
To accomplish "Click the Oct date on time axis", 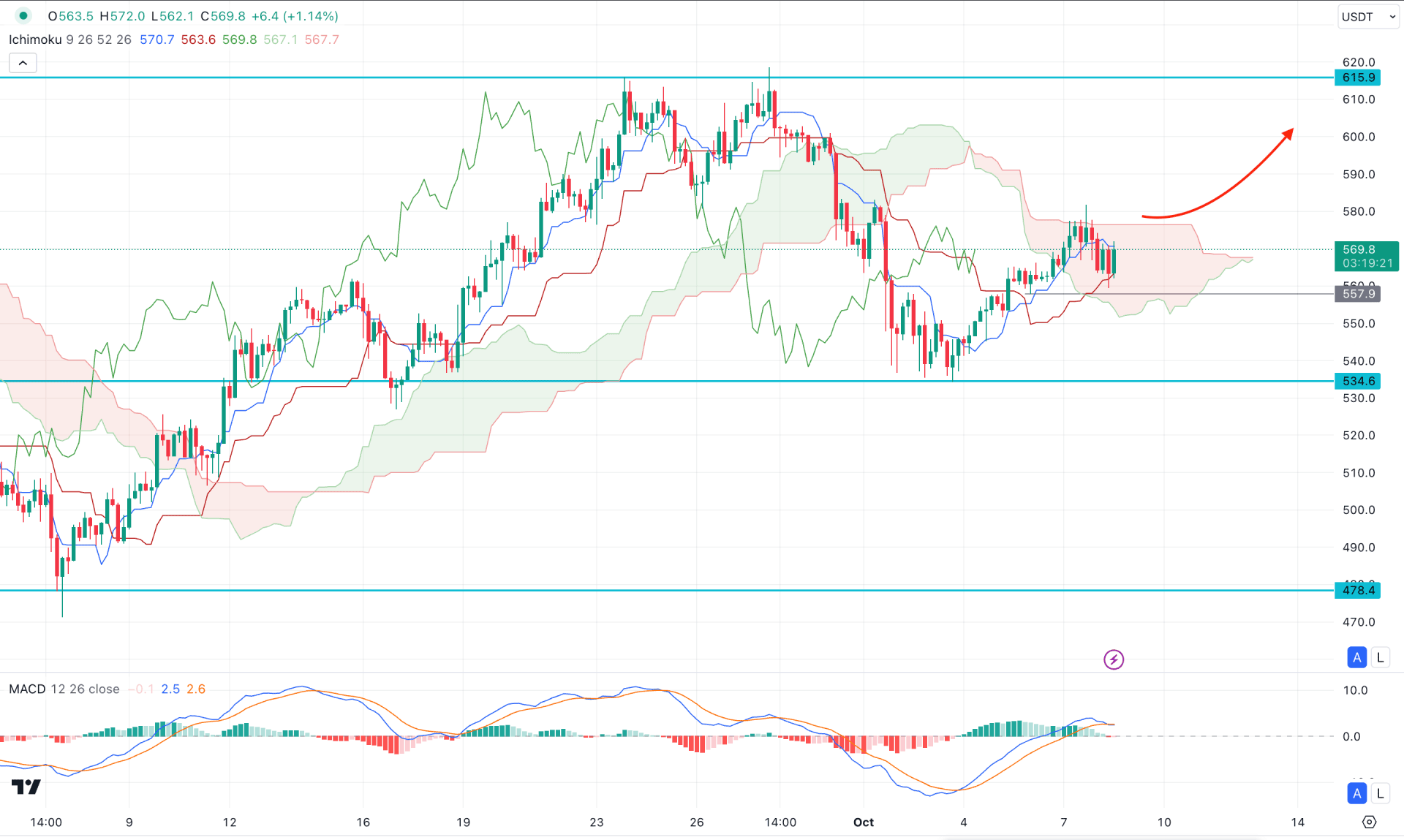I will [864, 822].
